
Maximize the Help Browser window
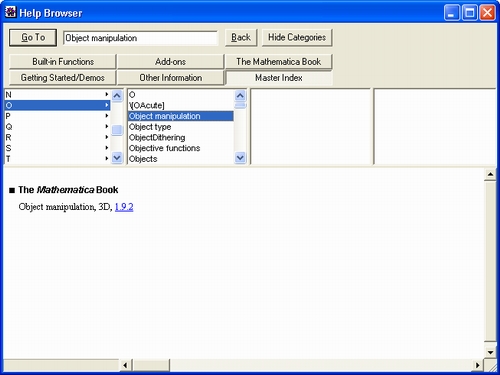(x=469, y=13)
